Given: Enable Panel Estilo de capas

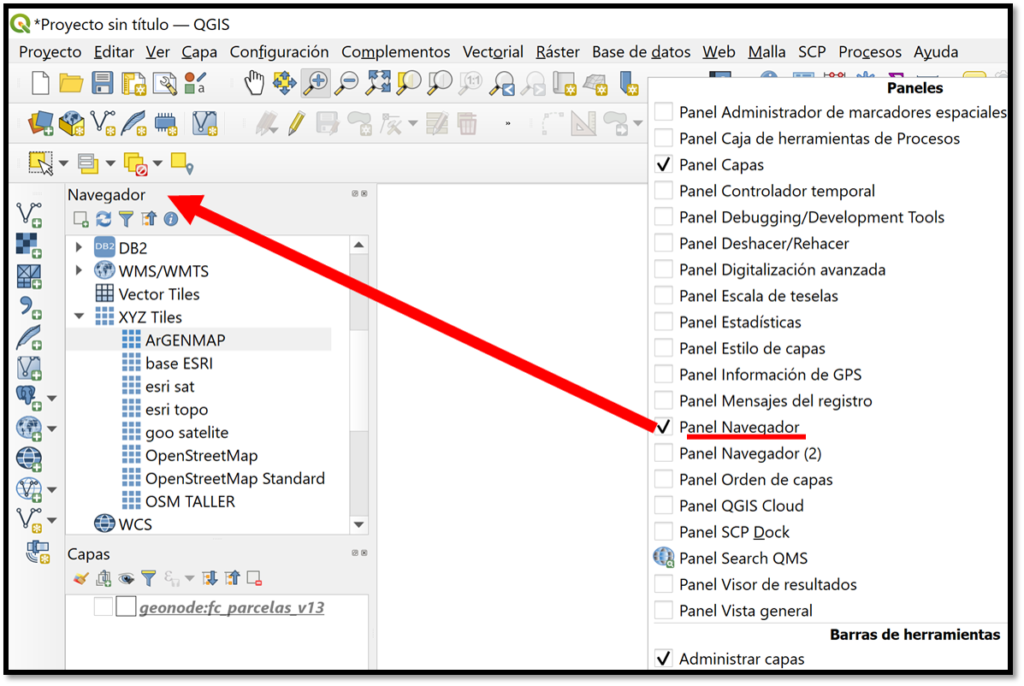Looking at the screenshot, I should pyautogui.click(x=664, y=348).
